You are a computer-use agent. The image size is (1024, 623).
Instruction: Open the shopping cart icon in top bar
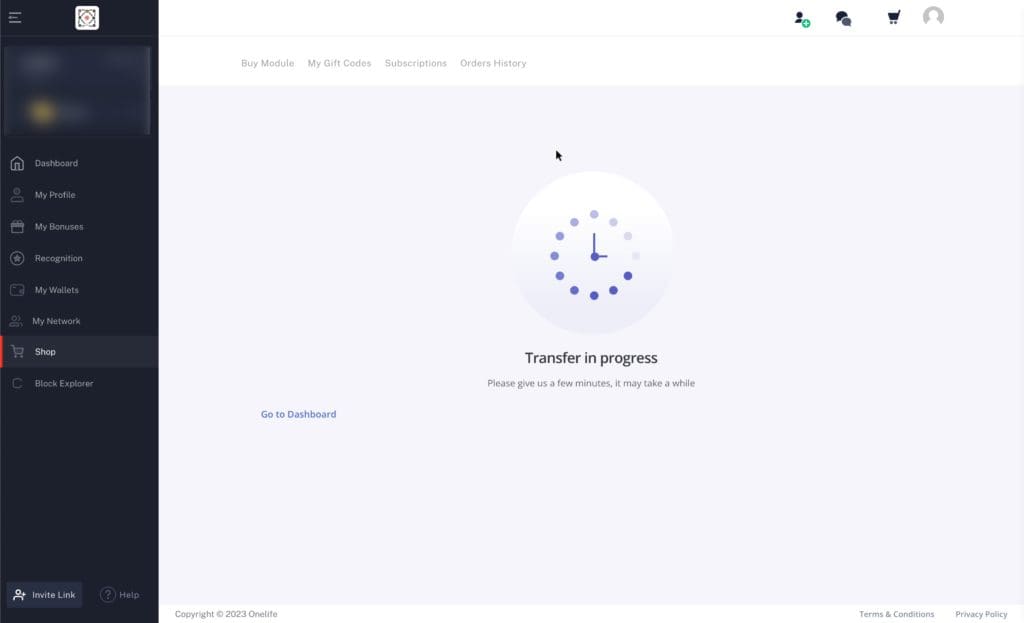(893, 17)
